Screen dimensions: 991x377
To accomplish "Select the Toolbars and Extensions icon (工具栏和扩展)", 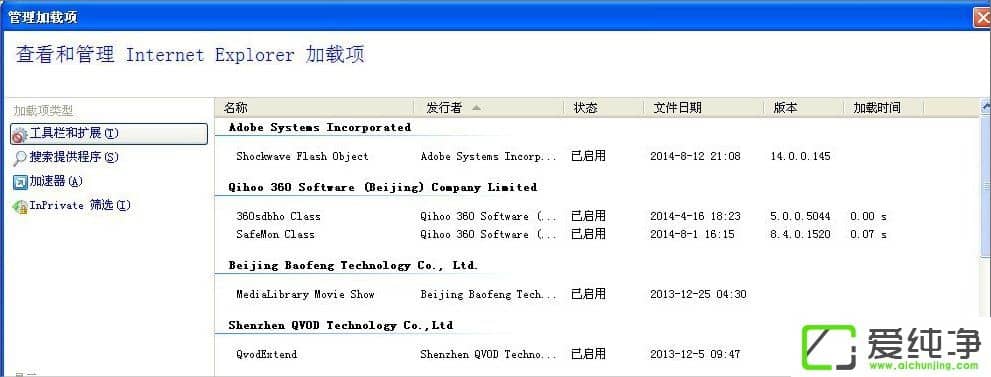I will point(20,135).
